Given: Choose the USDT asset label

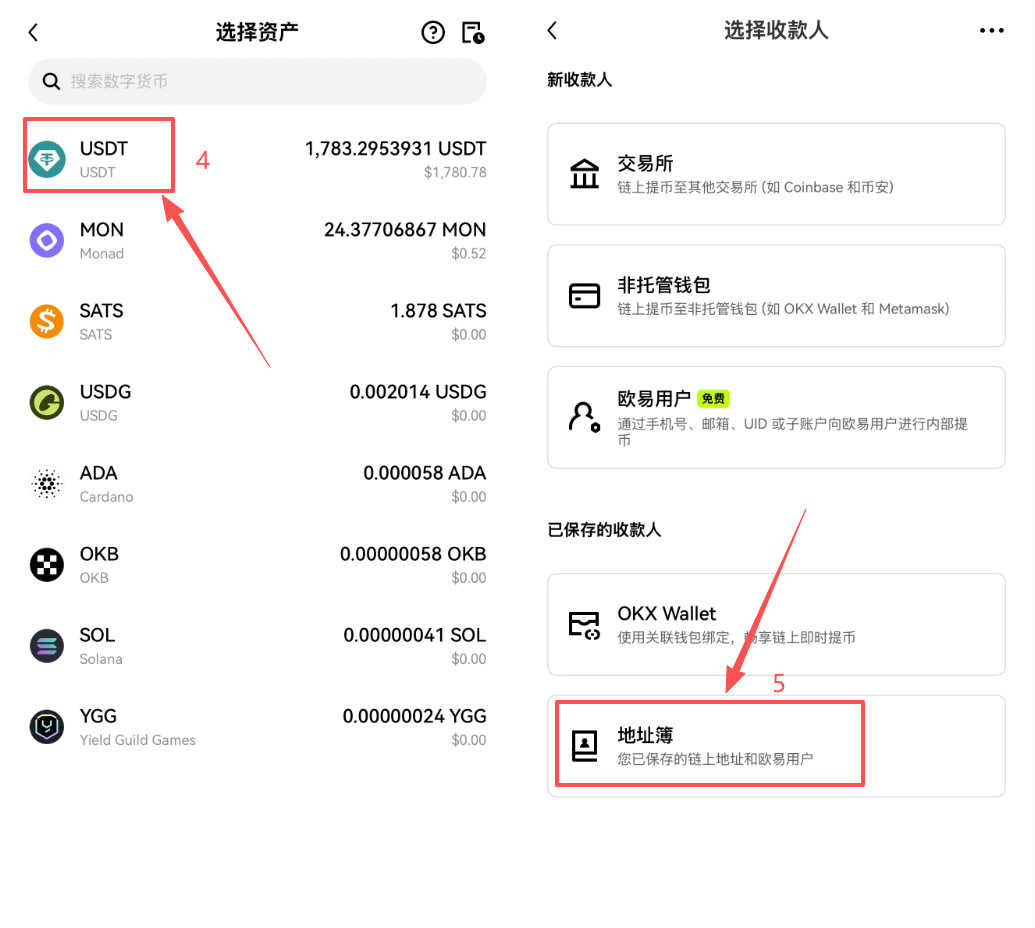Looking at the screenshot, I should [104, 149].
